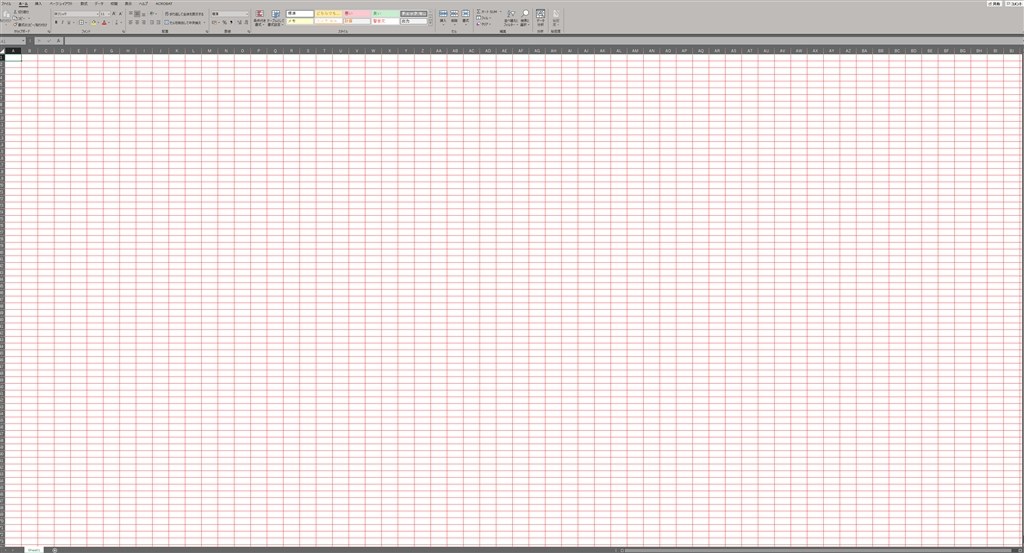This screenshot has height=553, width=1024.
Task: Apply the comma style
Action: pos(231,22)
